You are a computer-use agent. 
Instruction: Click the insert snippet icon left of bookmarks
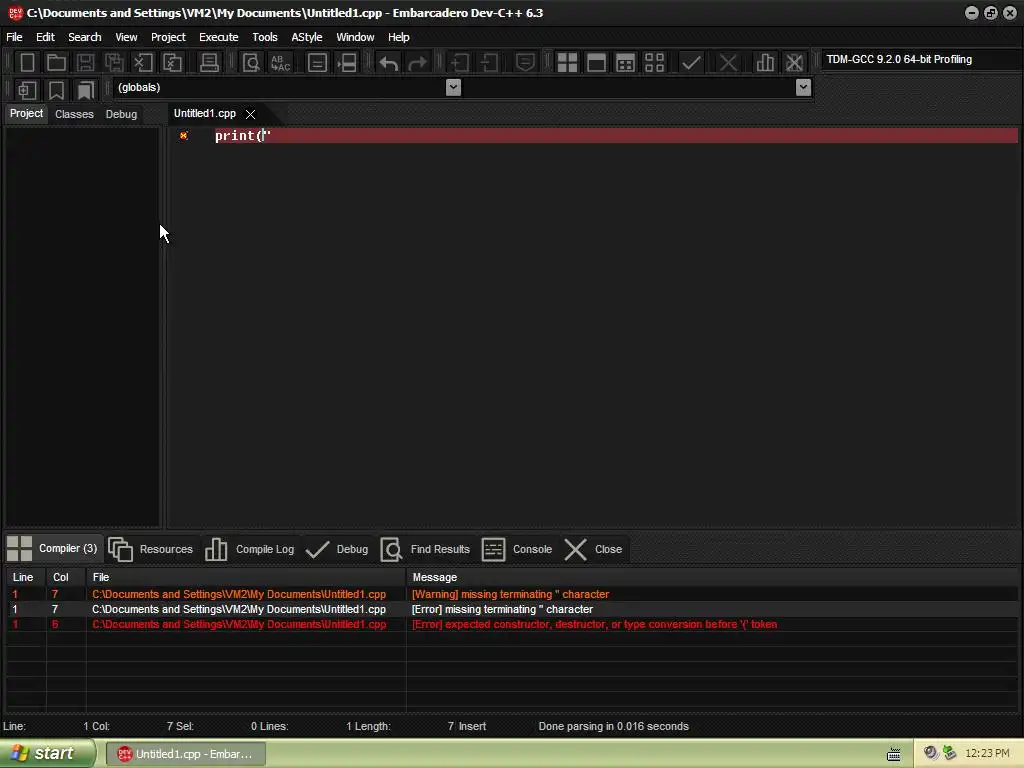27,89
